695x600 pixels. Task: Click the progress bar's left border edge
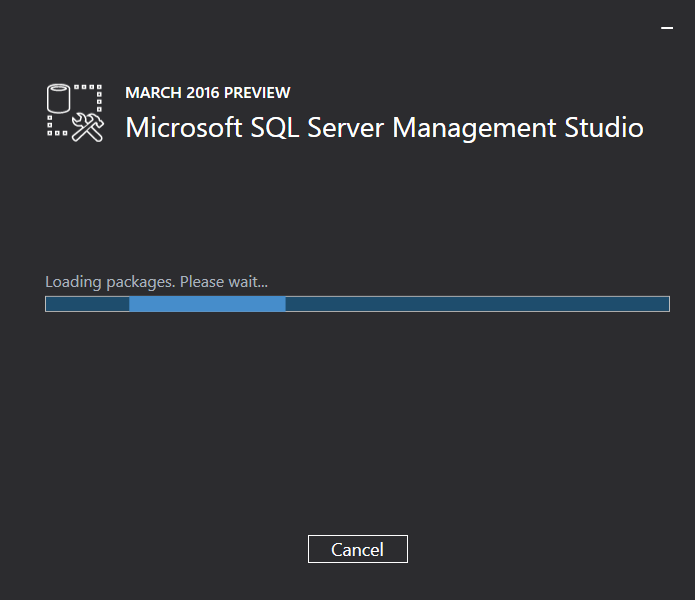[46, 304]
